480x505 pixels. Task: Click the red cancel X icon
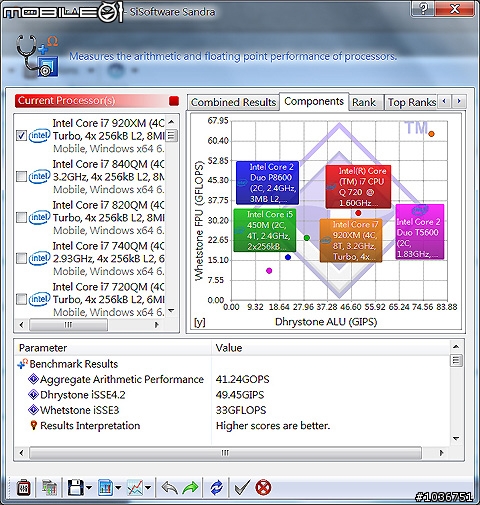263,488
